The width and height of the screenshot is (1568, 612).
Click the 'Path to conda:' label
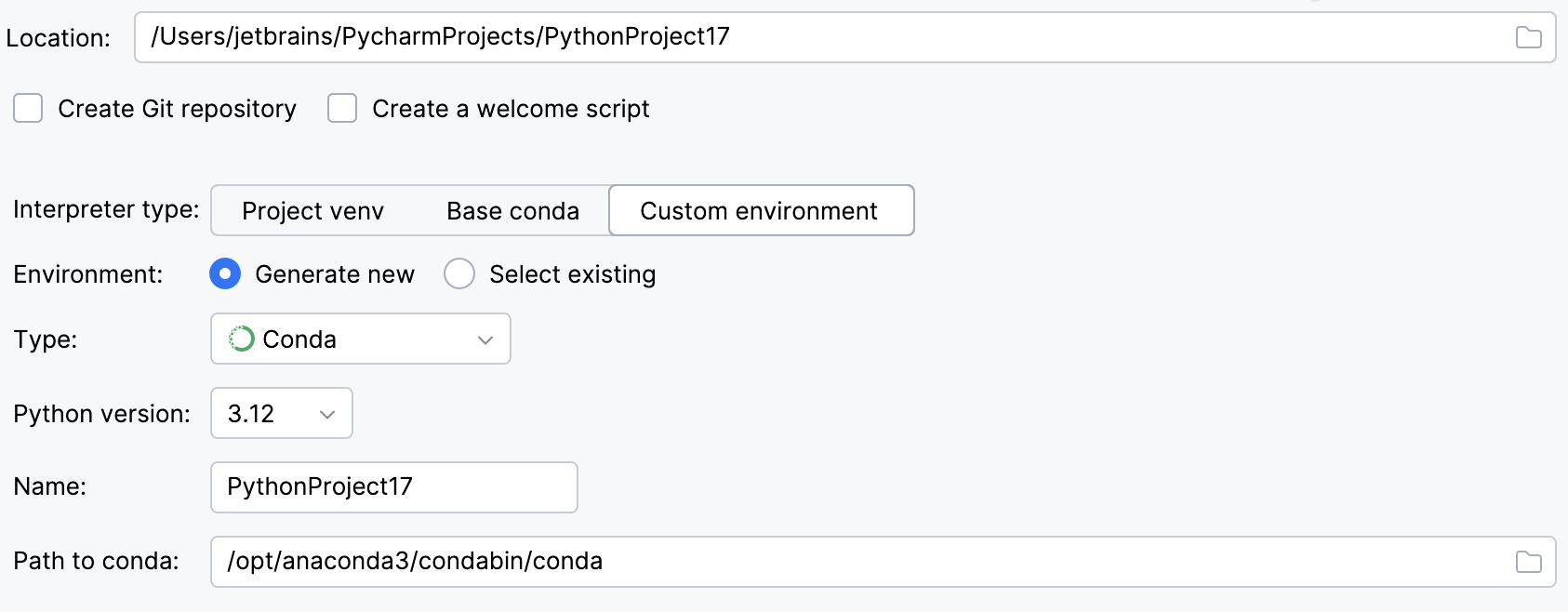96,561
